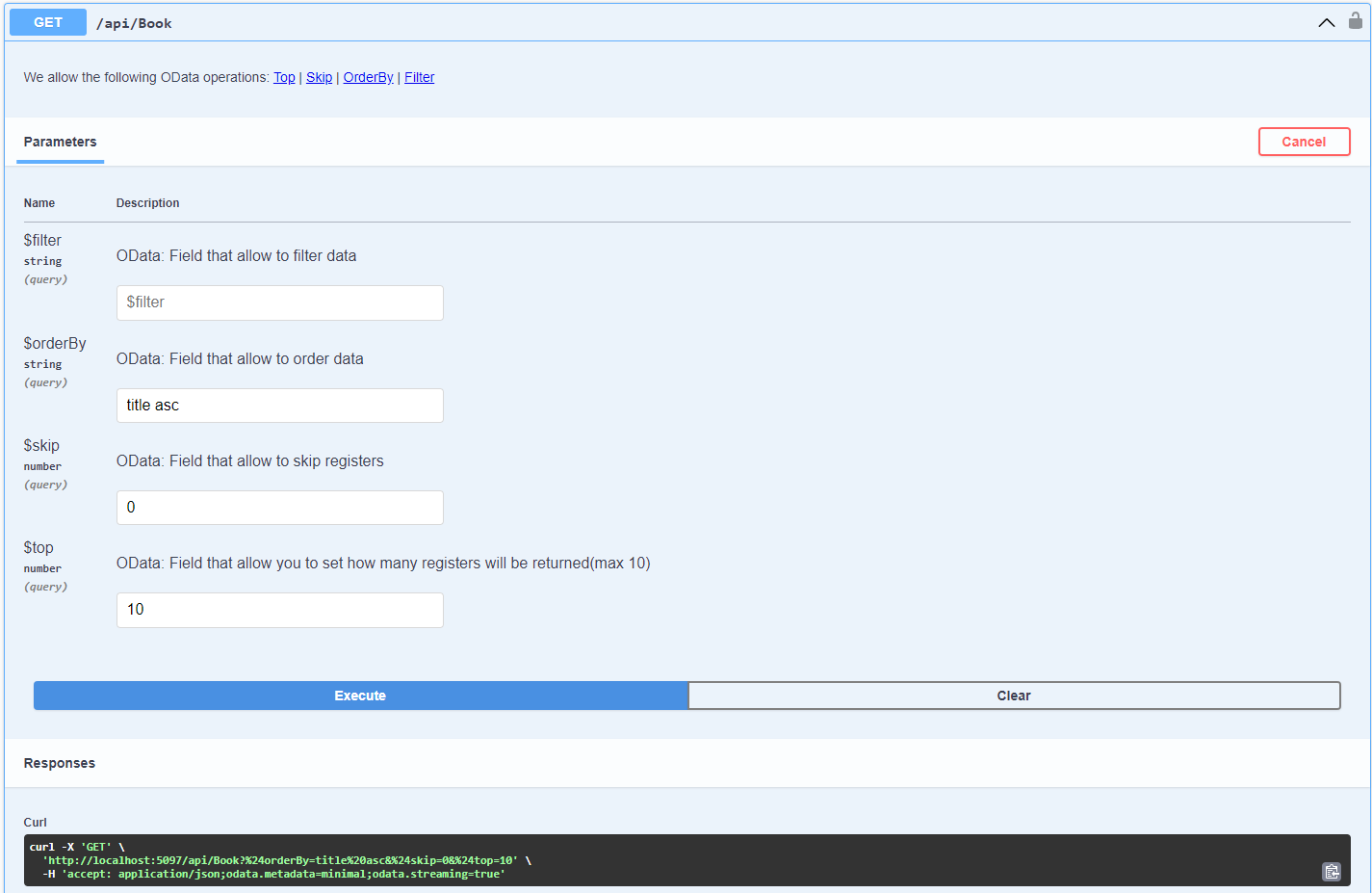
Task: Click the 'accept: application/json' header line
Action: pyautogui.click(x=273, y=874)
